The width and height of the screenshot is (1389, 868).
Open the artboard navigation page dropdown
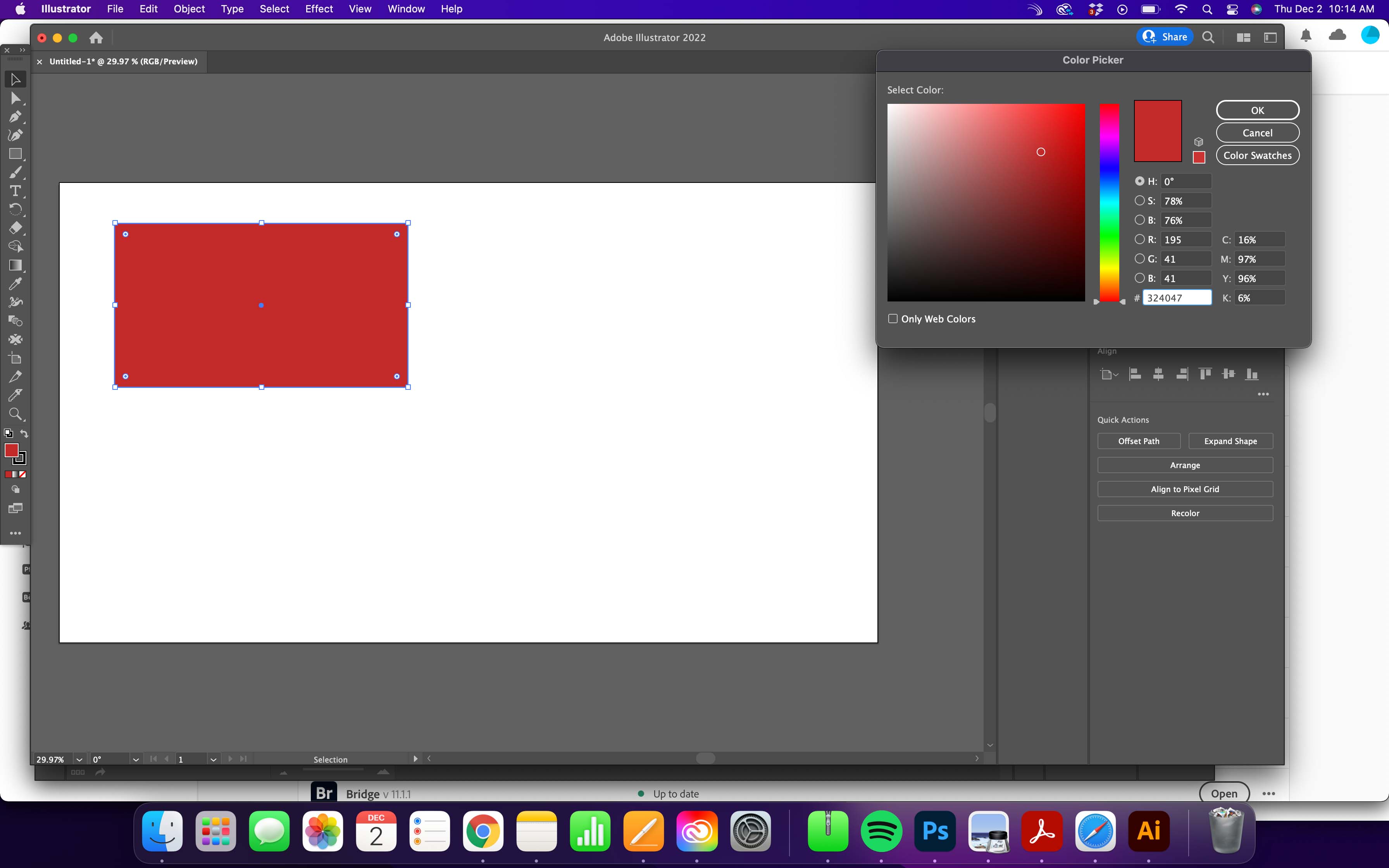[213, 759]
